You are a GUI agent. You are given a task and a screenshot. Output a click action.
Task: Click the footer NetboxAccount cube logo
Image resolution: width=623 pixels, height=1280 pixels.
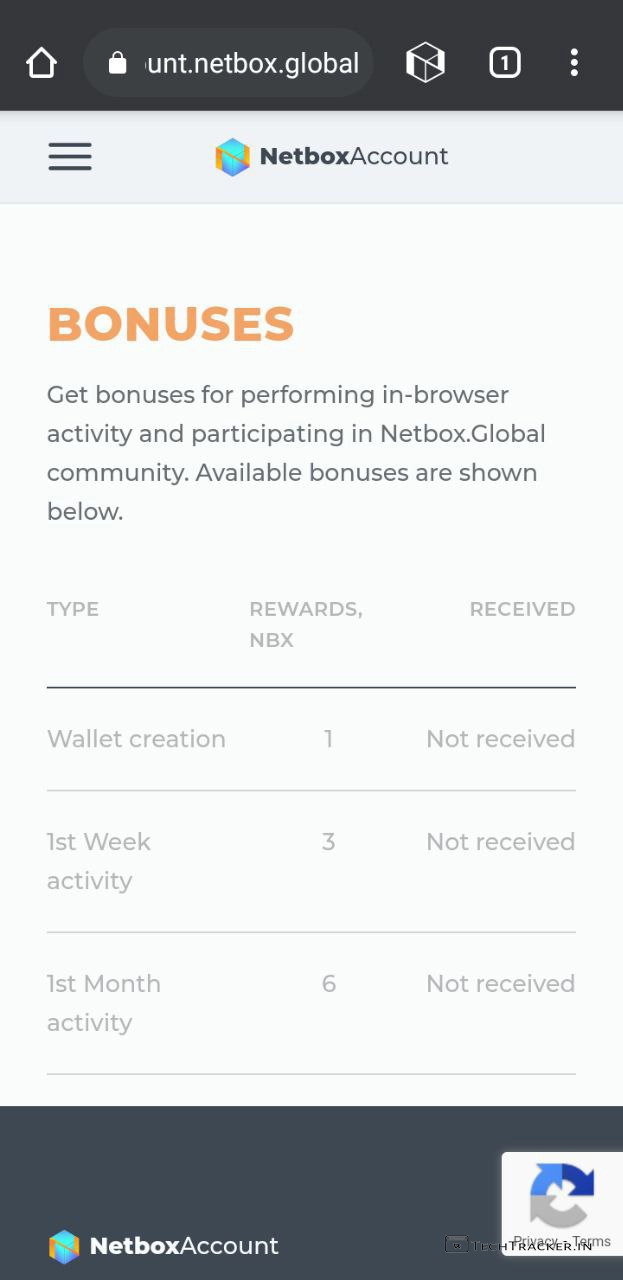point(64,1246)
